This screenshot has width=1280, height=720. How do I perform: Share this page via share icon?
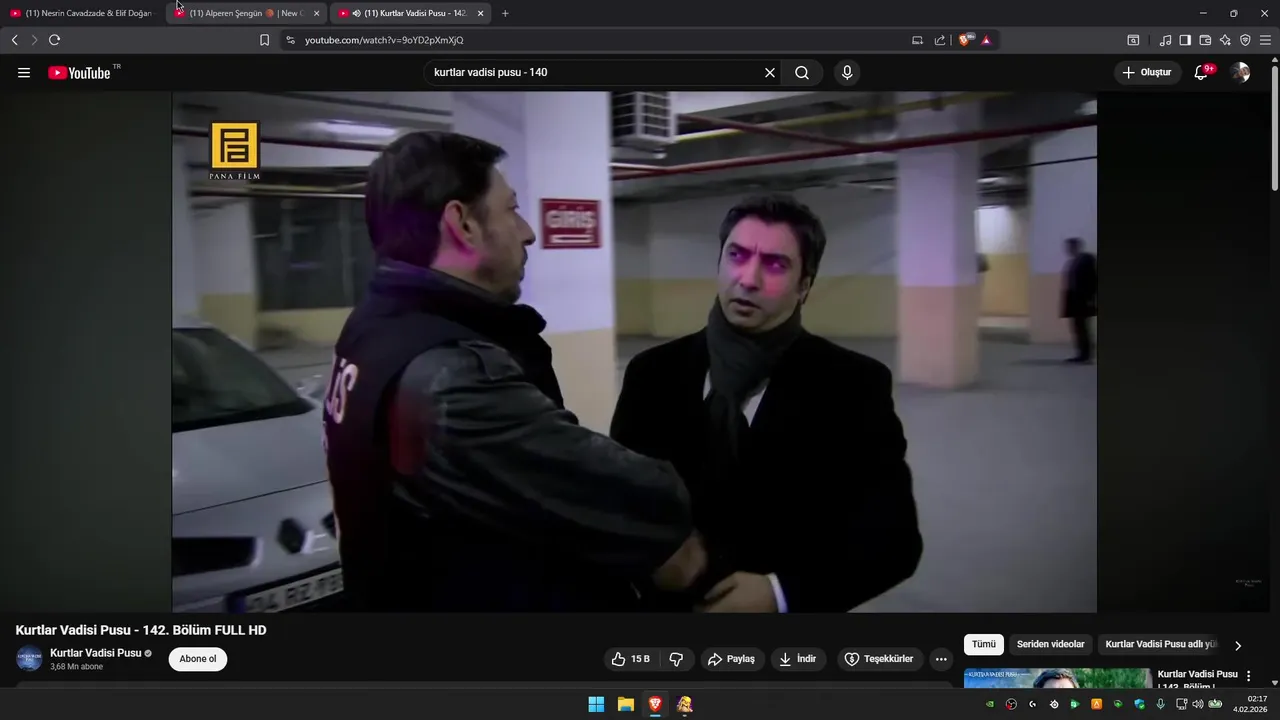click(940, 40)
